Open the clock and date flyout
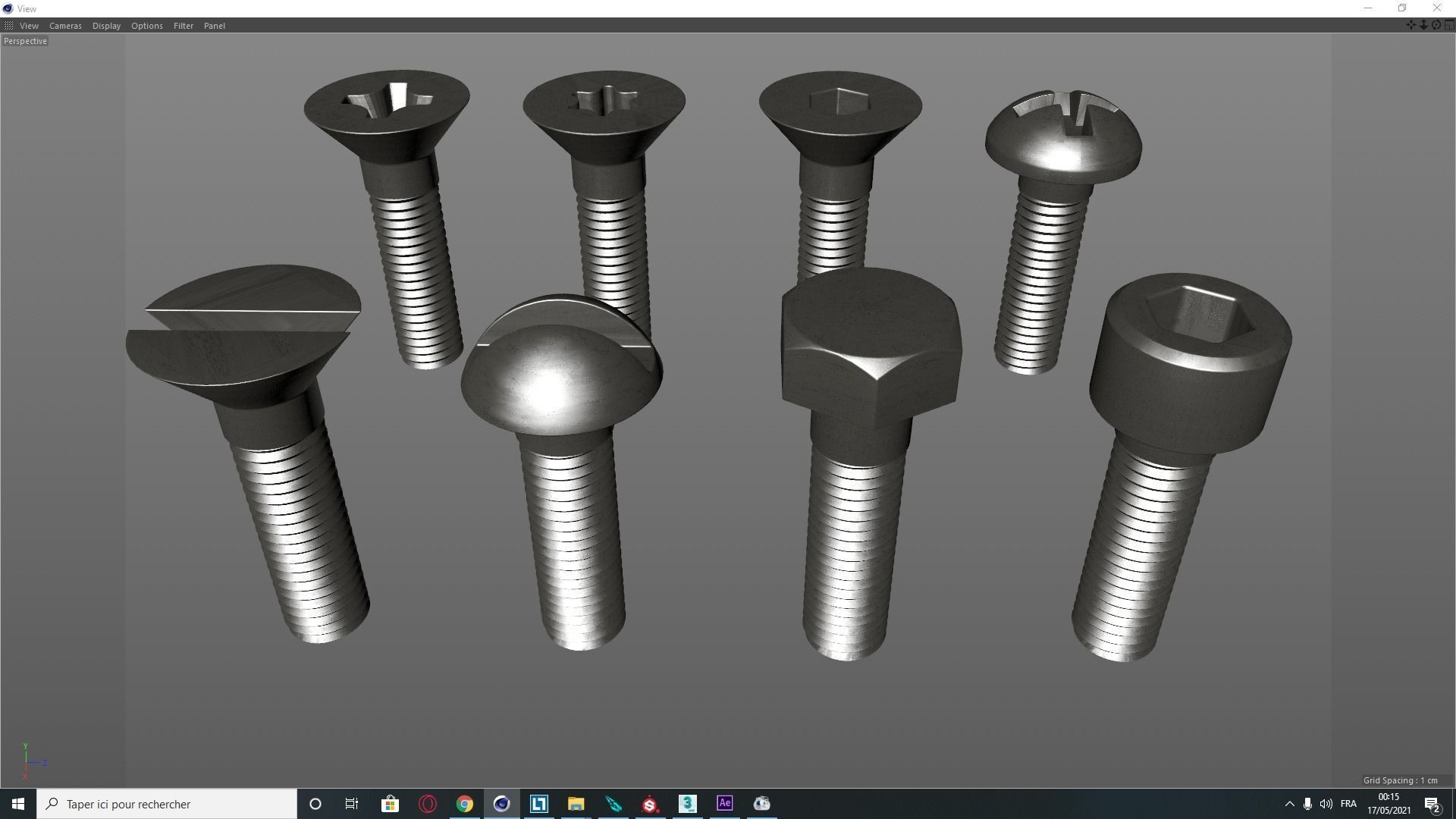This screenshot has width=1456, height=819. (1389, 804)
